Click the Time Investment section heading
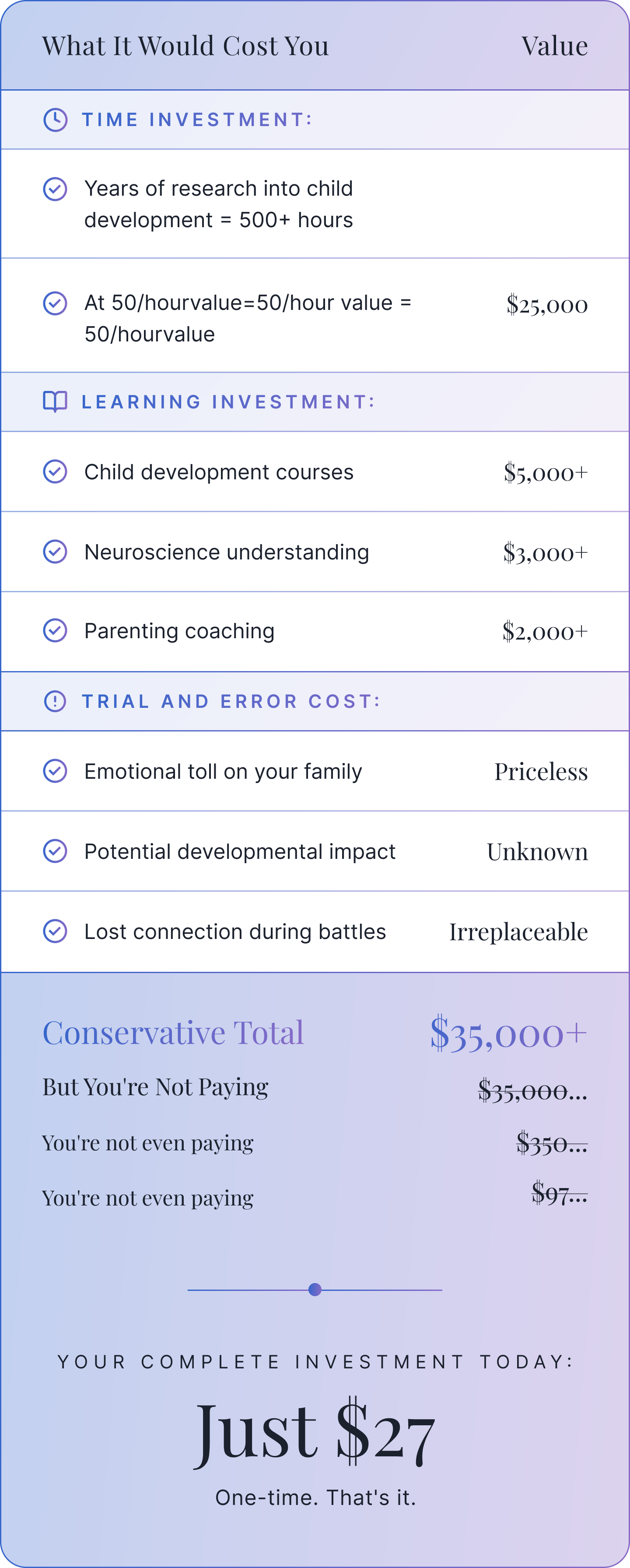Viewport: 630px width, 1568px height. coord(197,120)
